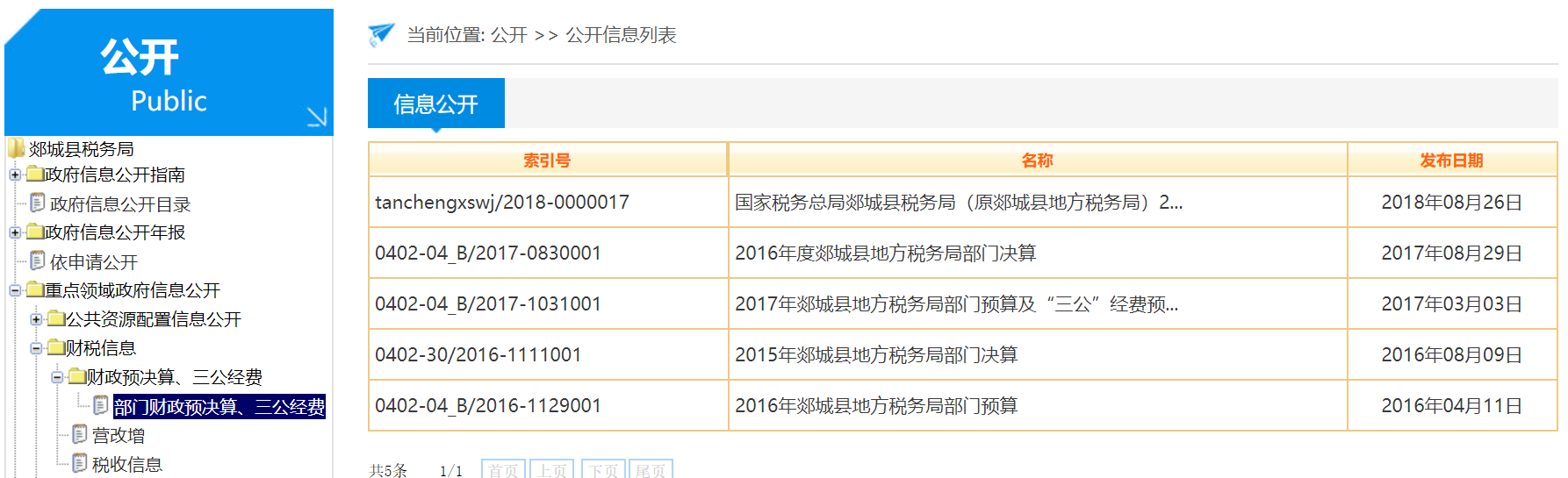Image resolution: width=1568 pixels, height=478 pixels.
Task: Select 财政预决算、三公经费 folder item
Action: point(175,377)
